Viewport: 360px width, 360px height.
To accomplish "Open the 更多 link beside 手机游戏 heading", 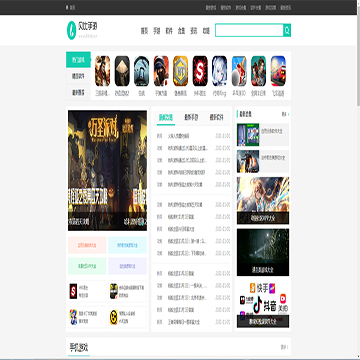I will 284,347.
